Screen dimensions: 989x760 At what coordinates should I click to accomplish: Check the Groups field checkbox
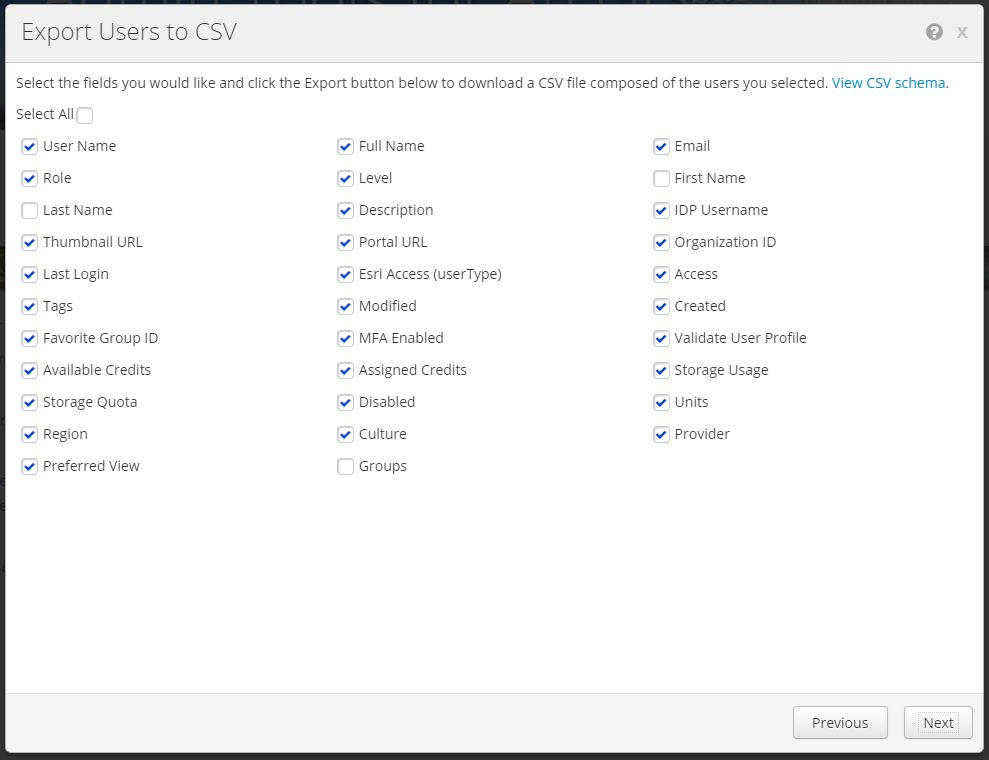tap(345, 467)
